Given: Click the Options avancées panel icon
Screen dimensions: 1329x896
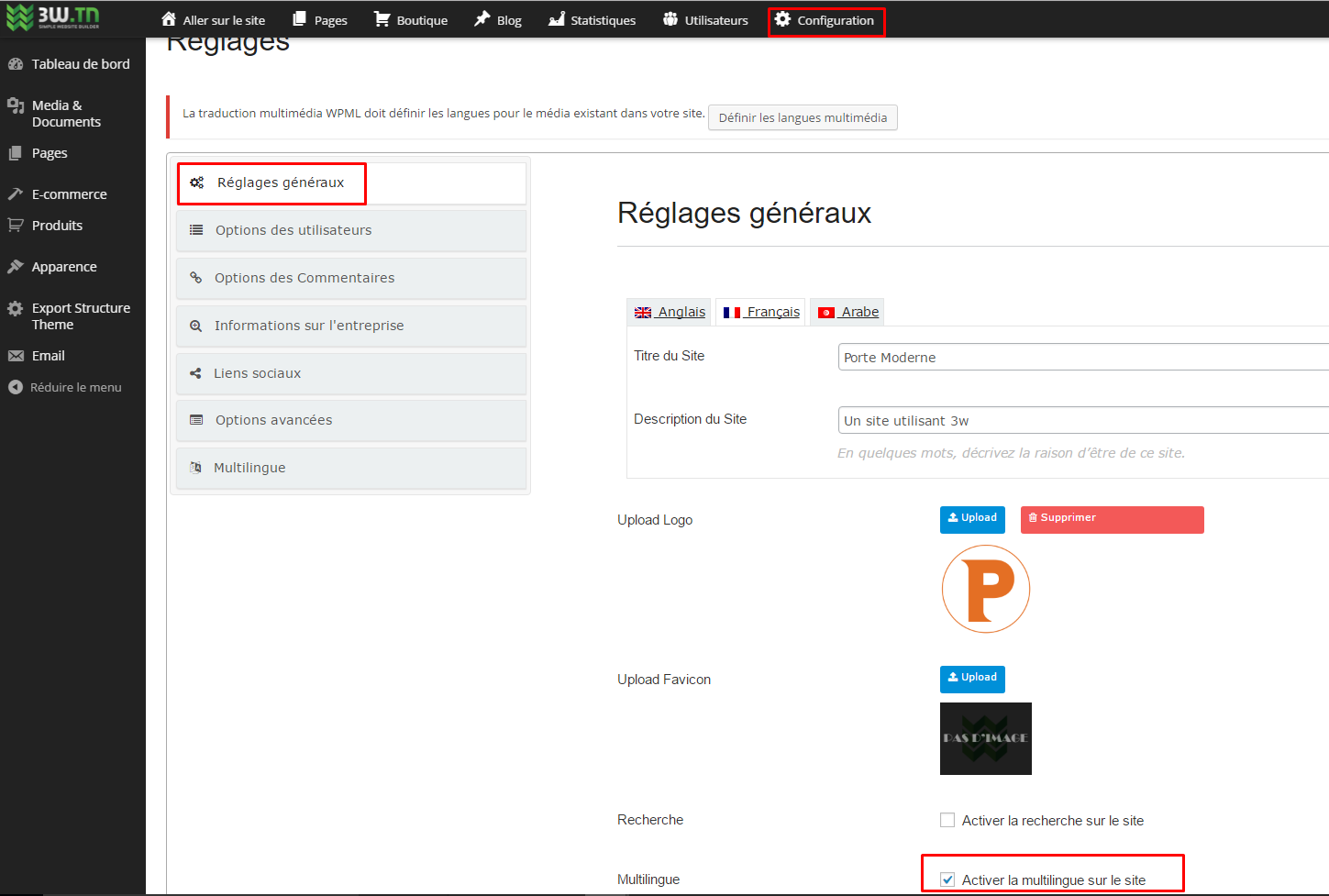Looking at the screenshot, I should tap(196, 420).
